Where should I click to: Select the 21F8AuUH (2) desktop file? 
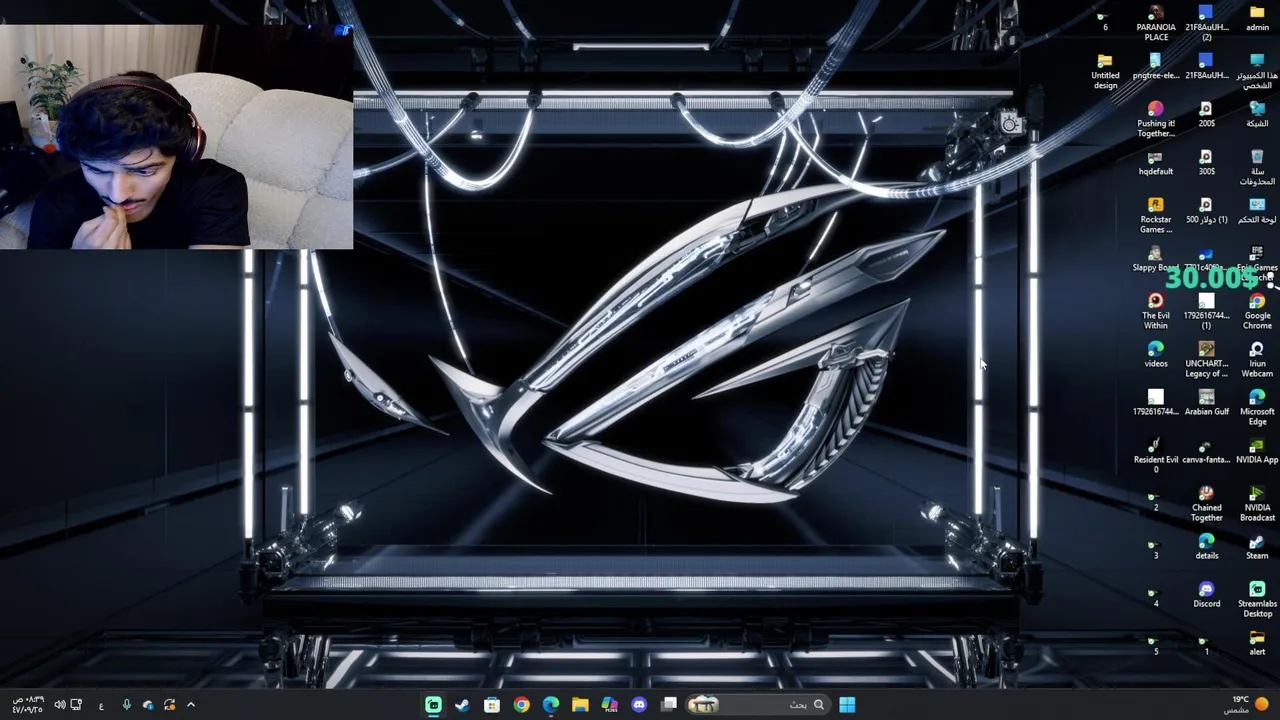tap(1206, 23)
